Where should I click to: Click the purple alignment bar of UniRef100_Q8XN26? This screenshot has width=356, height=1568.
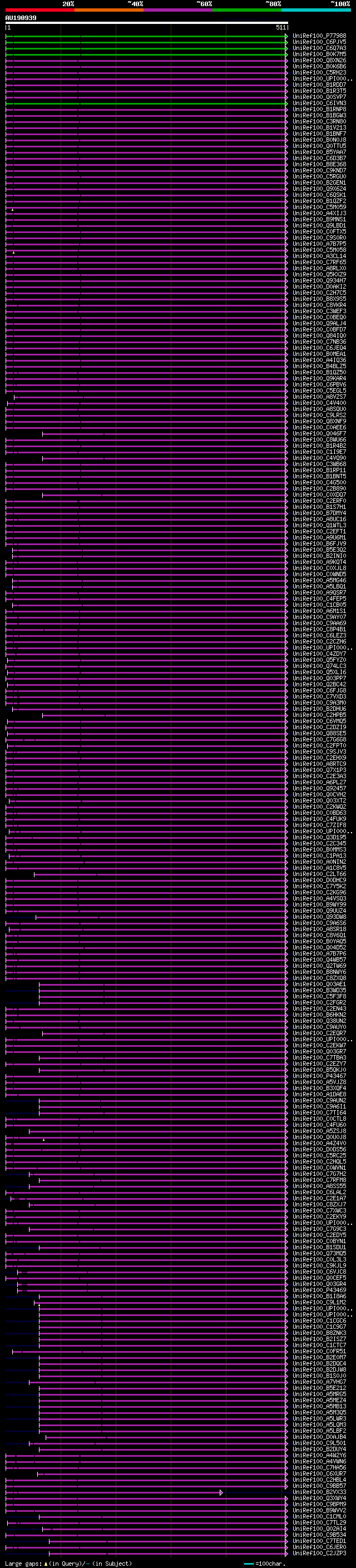(x=146, y=61)
